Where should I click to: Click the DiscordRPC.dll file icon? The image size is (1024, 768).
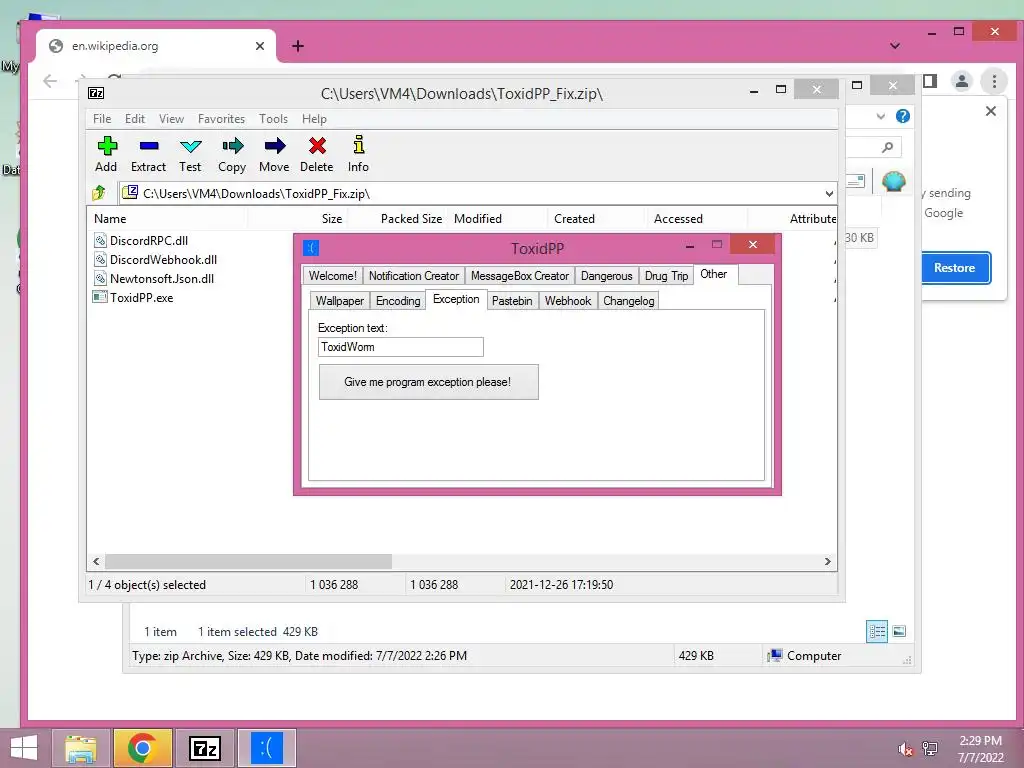pos(100,240)
